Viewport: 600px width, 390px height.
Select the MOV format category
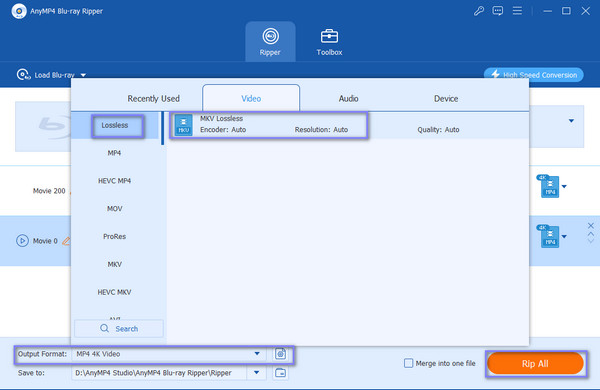[114, 209]
